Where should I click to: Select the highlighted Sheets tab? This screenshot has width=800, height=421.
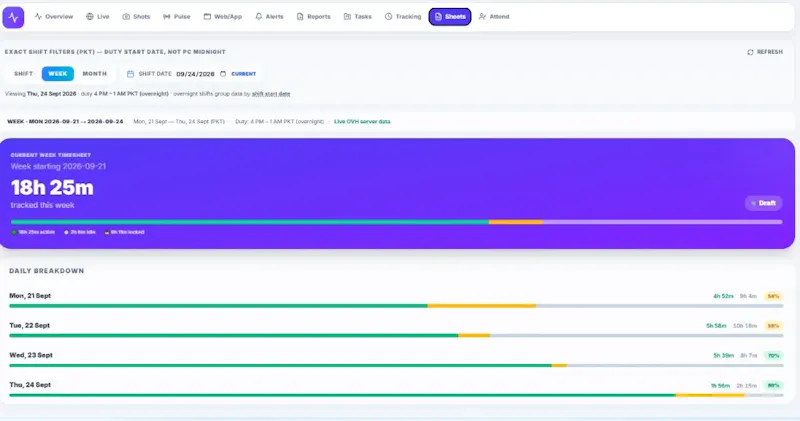click(x=450, y=17)
